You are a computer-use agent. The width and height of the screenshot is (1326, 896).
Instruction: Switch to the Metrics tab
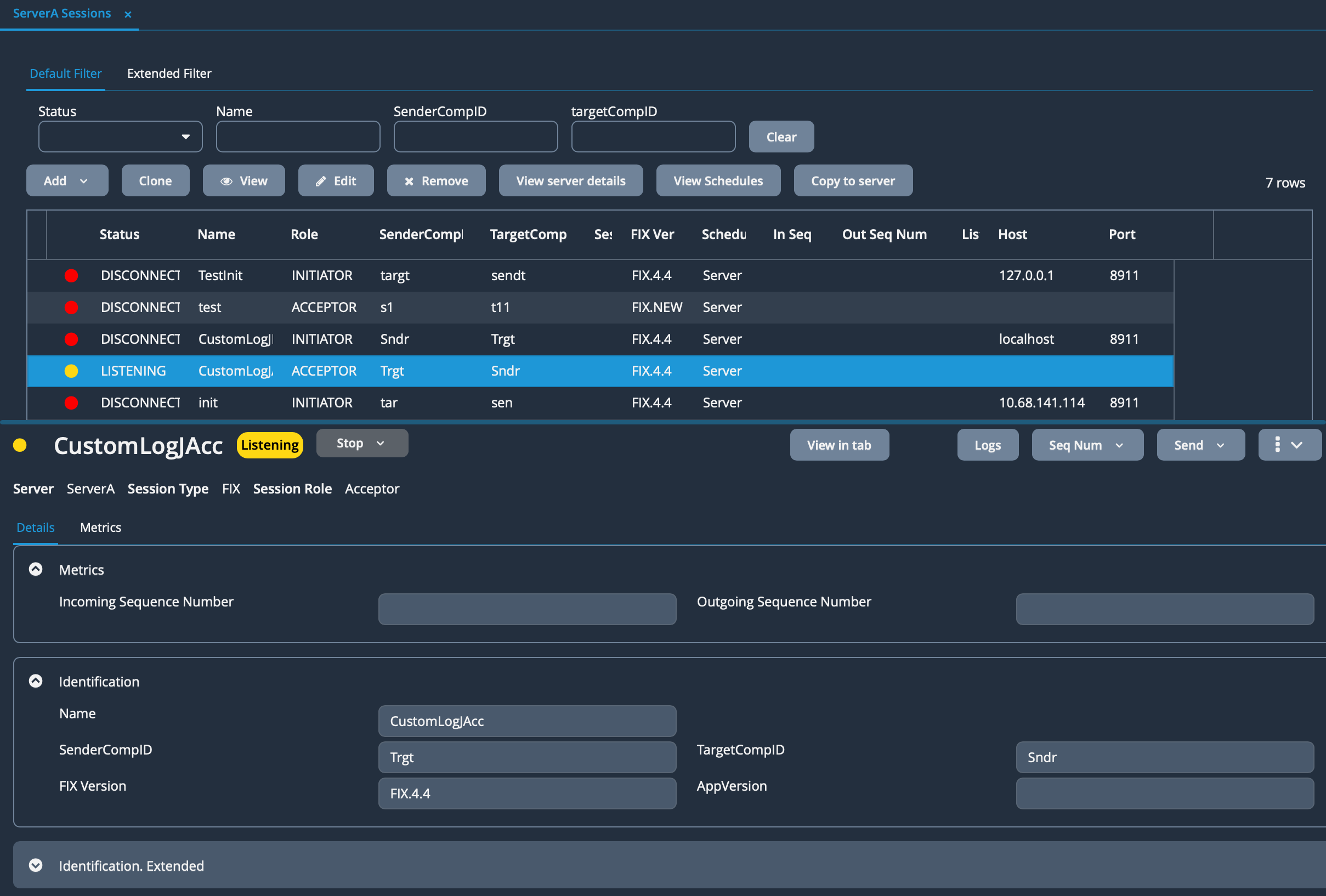[100, 528]
